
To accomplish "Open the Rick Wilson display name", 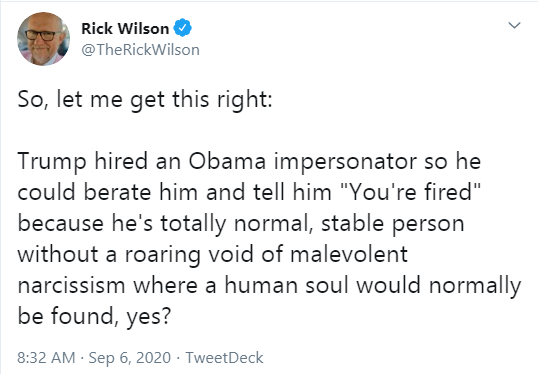I will pos(125,28).
